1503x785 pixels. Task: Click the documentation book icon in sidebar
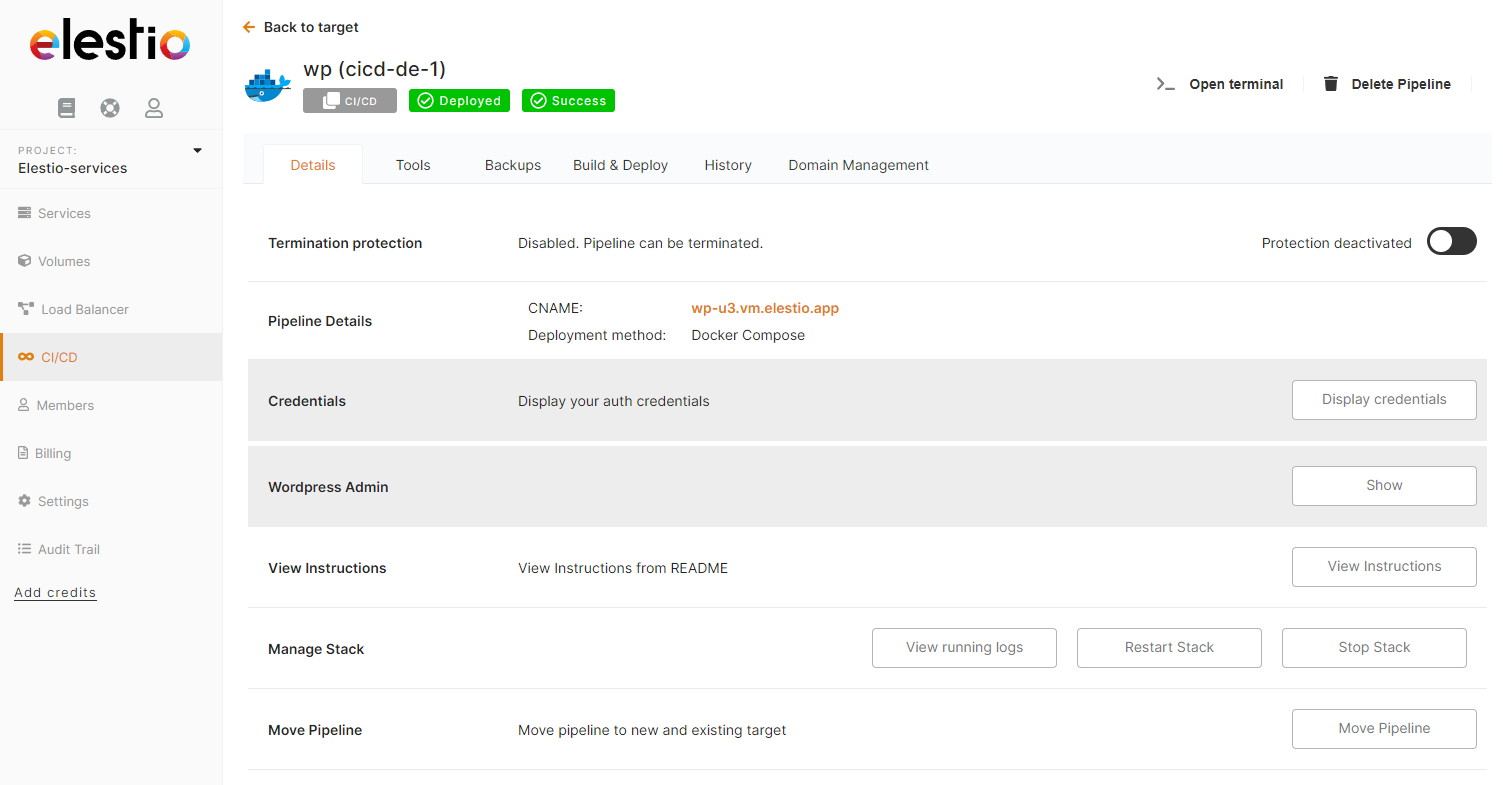click(67, 108)
